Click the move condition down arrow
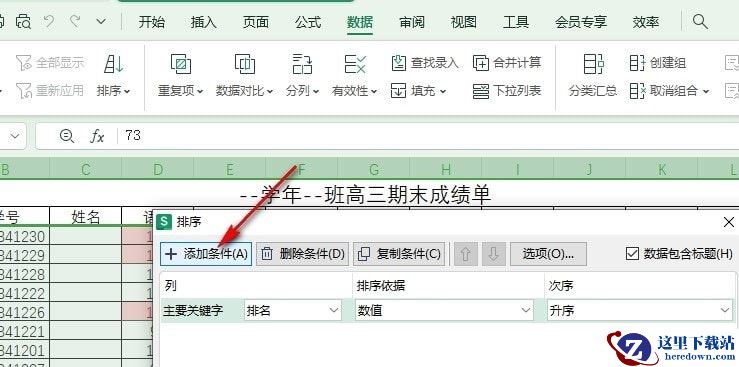 tap(494, 254)
